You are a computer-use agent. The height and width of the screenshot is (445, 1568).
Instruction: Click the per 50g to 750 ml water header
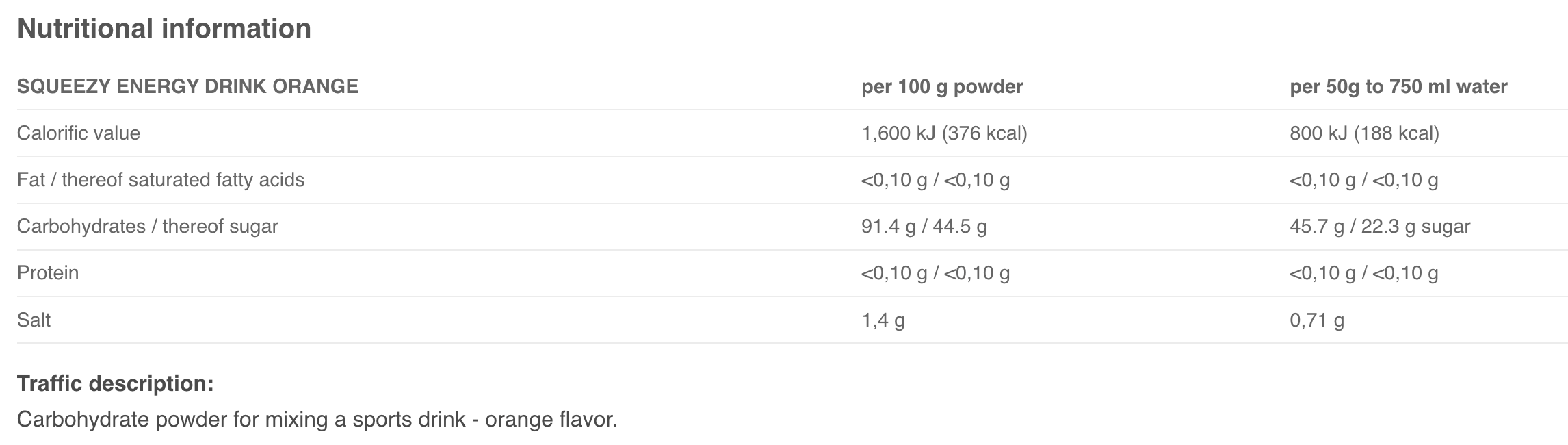point(1398,87)
